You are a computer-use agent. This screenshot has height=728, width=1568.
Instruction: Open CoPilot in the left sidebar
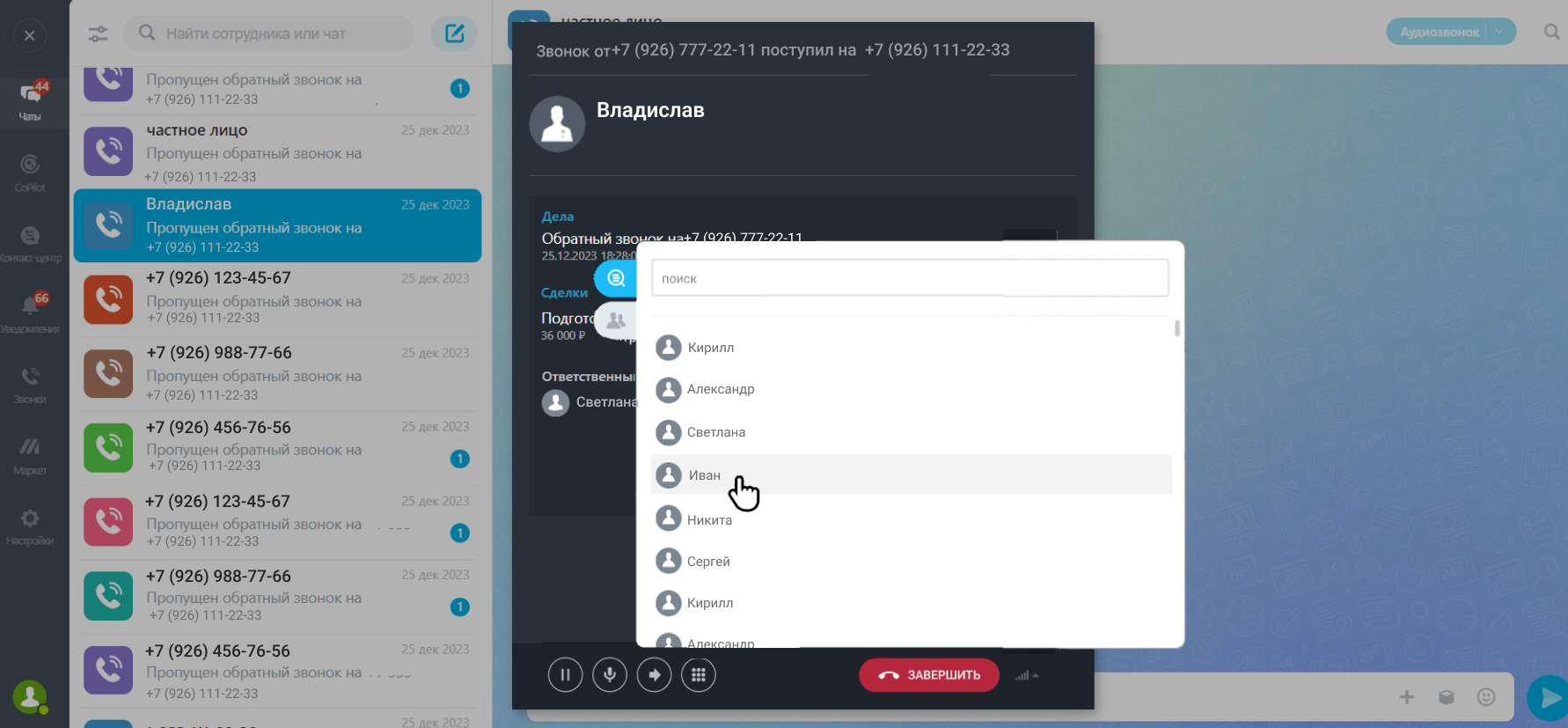30,171
